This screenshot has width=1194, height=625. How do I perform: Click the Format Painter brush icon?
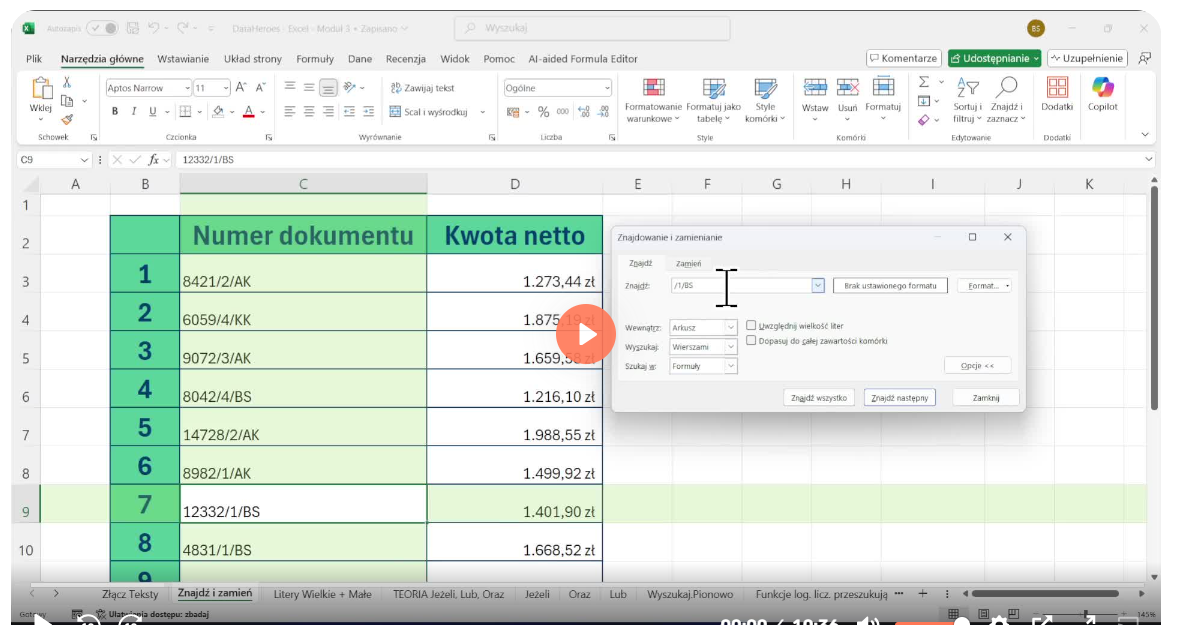(x=67, y=119)
